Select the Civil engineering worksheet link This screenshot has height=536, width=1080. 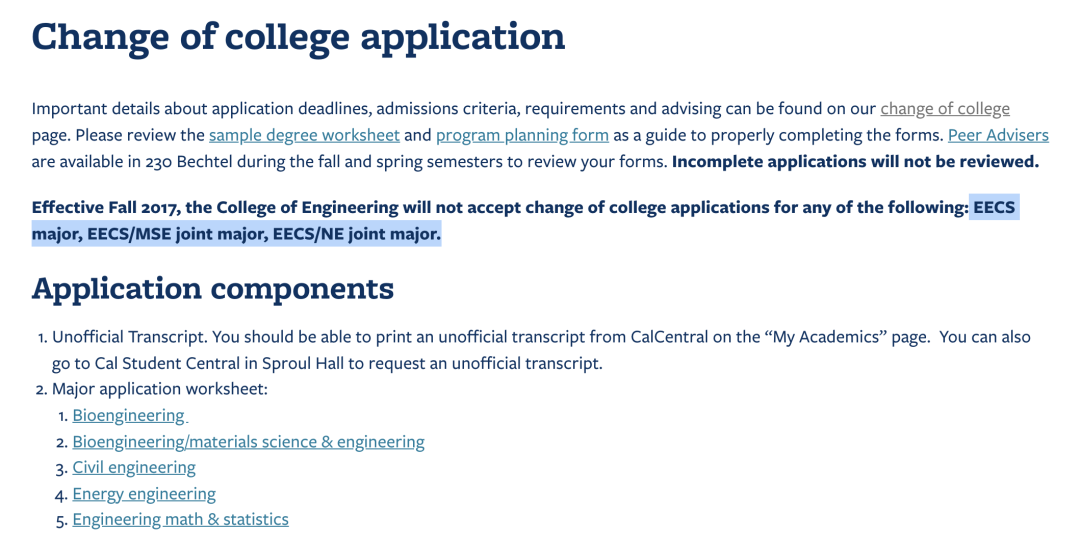[134, 468]
